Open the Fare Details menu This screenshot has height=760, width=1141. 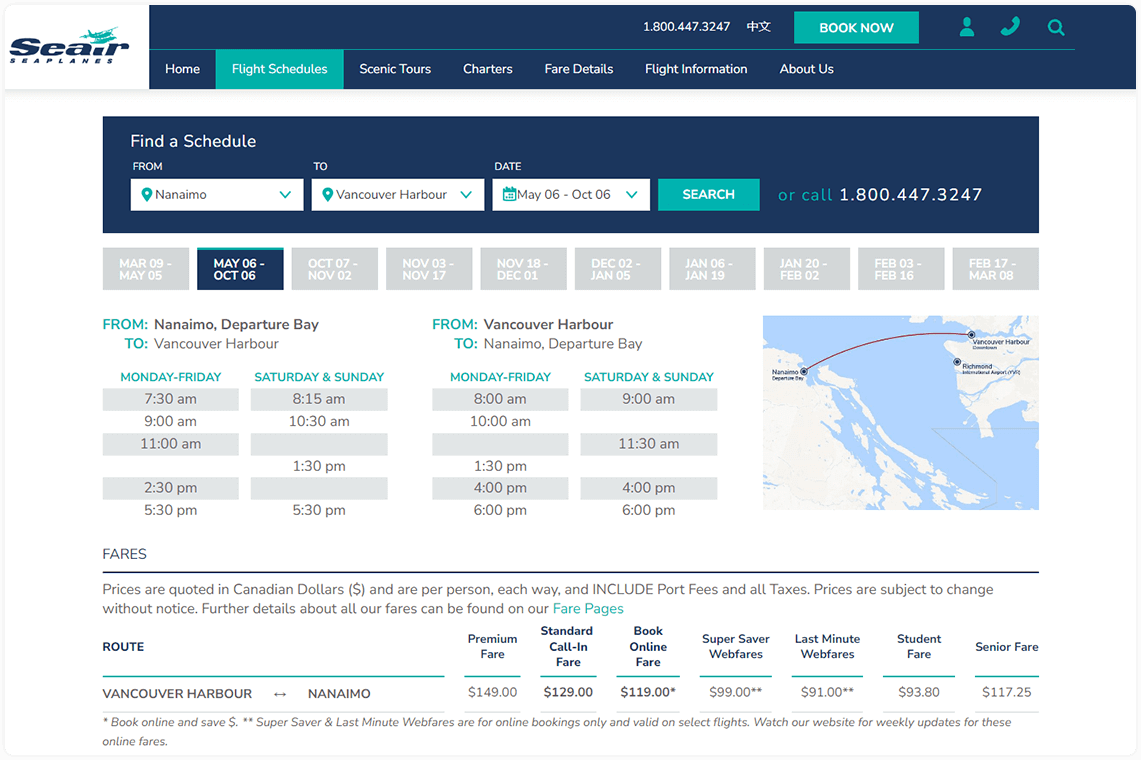(579, 69)
